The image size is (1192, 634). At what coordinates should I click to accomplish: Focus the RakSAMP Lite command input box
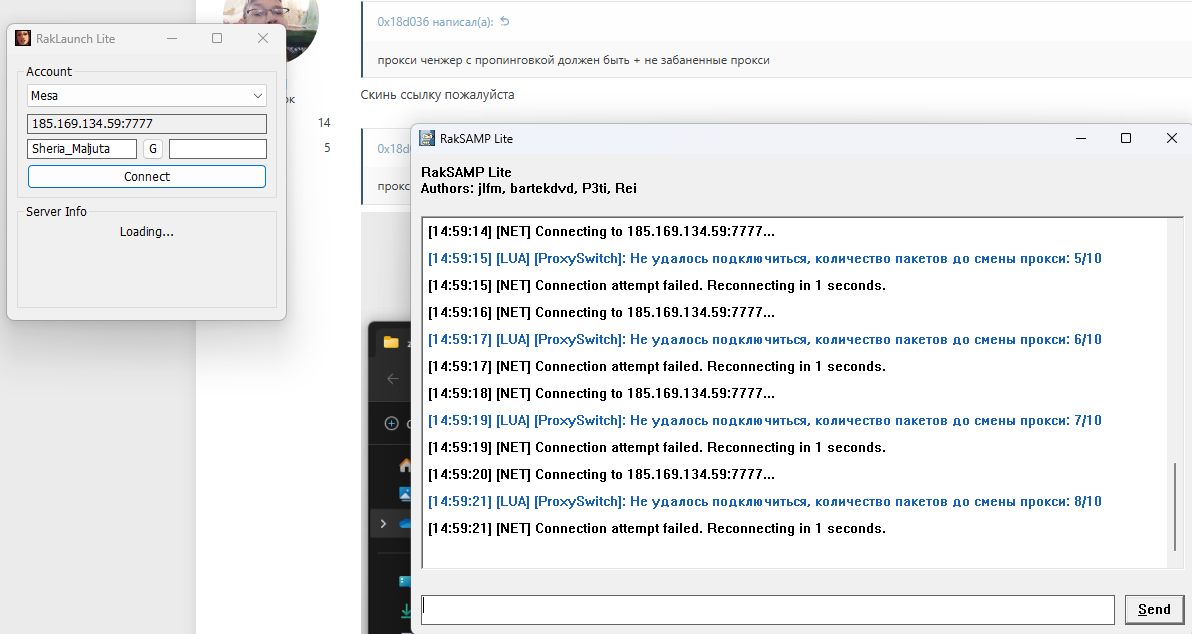click(768, 610)
